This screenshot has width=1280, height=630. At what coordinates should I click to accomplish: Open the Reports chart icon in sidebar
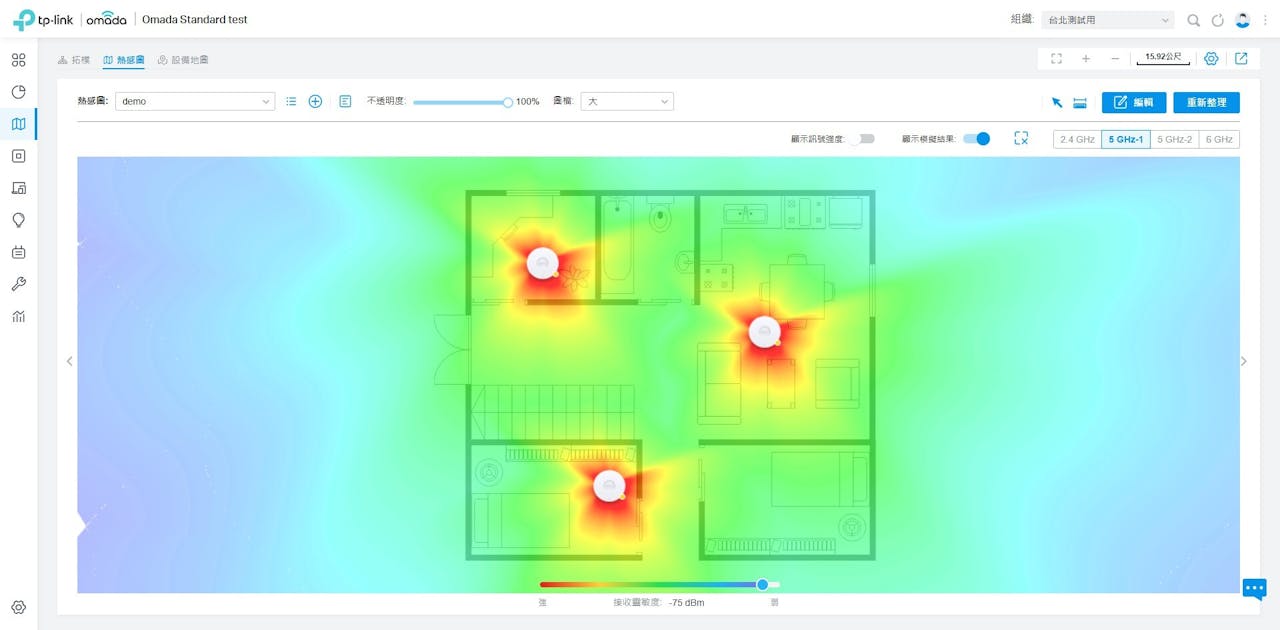(x=18, y=316)
